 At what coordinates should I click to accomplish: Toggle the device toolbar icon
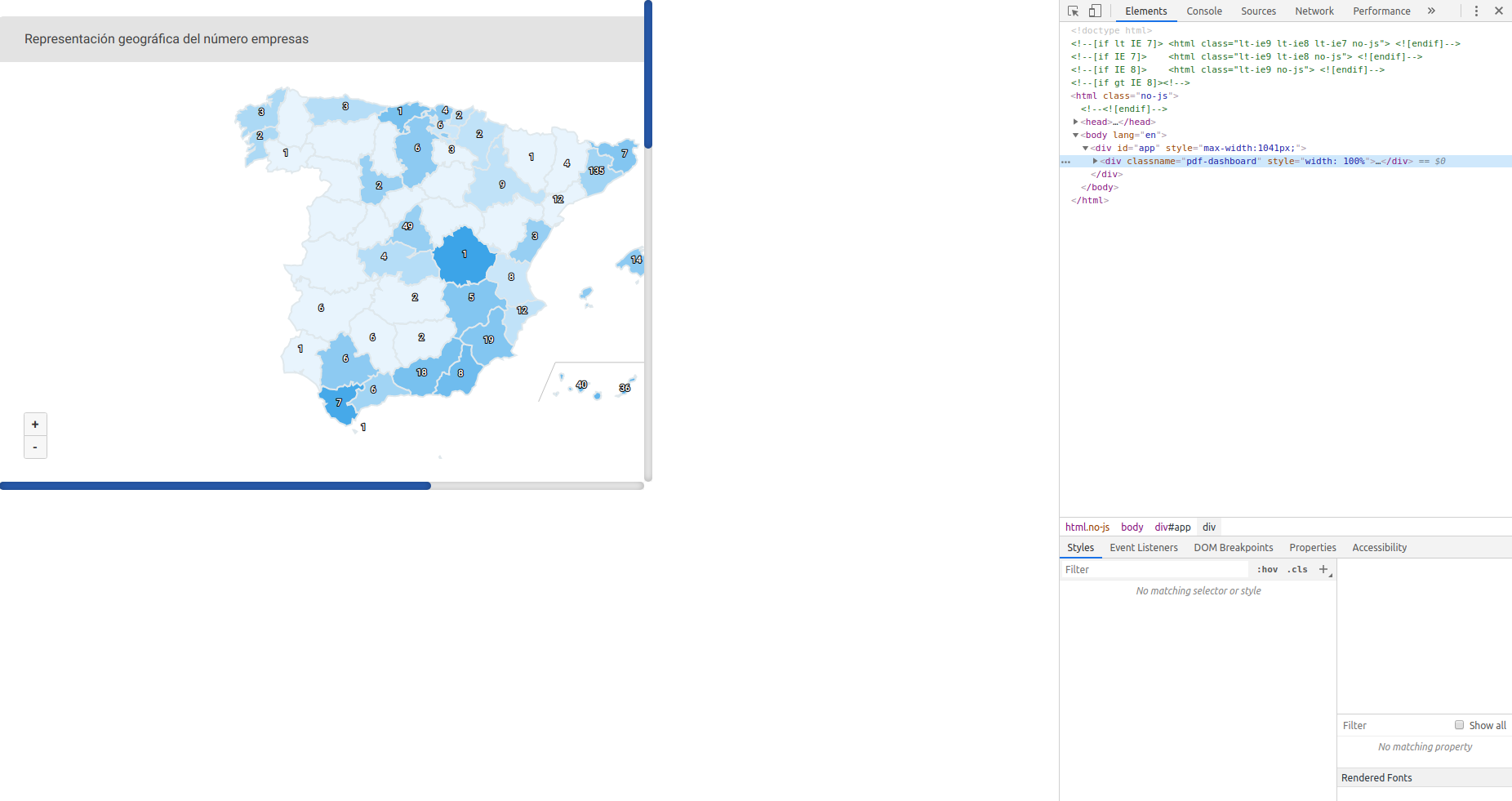pyautogui.click(x=1095, y=11)
